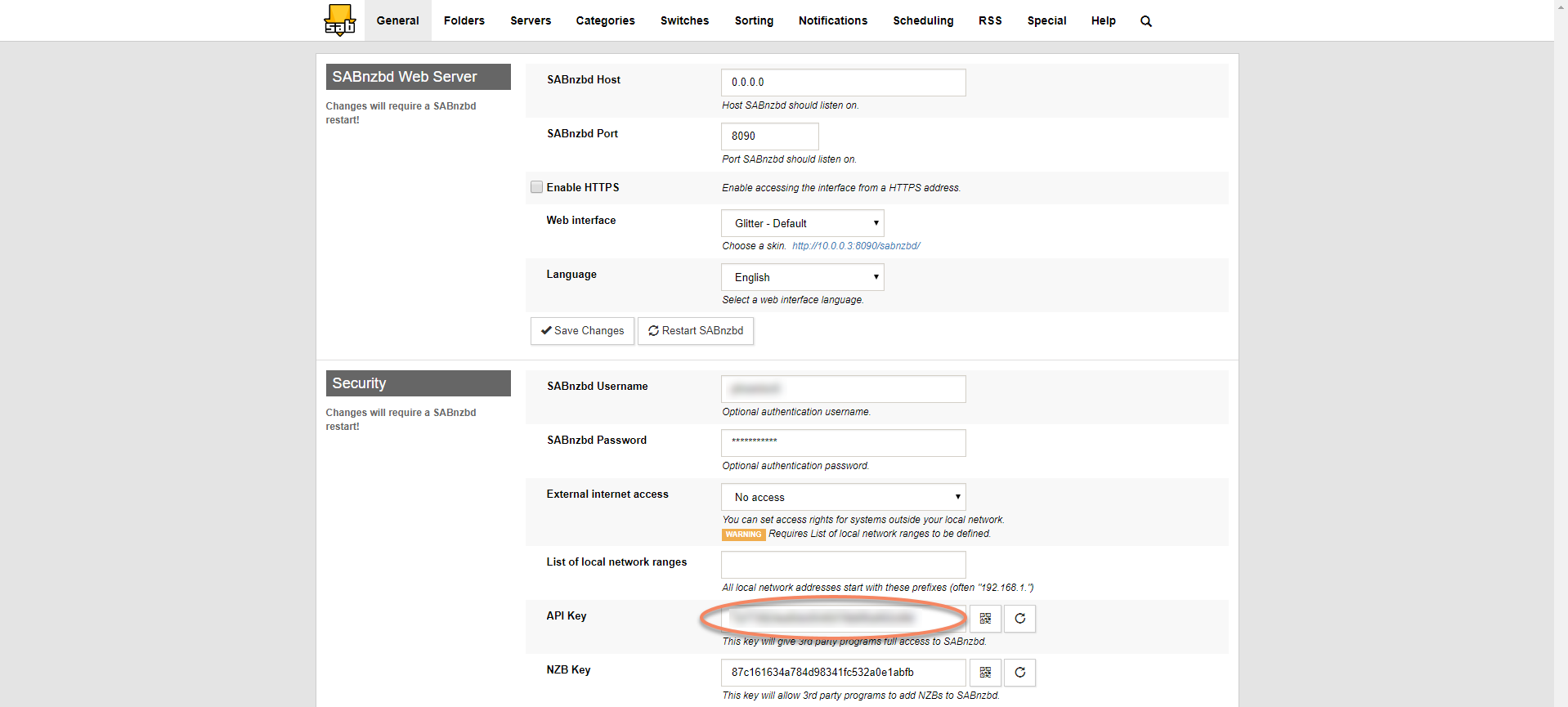Regenerate the API Key
This screenshot has height=707, width=1568.
1019,619
